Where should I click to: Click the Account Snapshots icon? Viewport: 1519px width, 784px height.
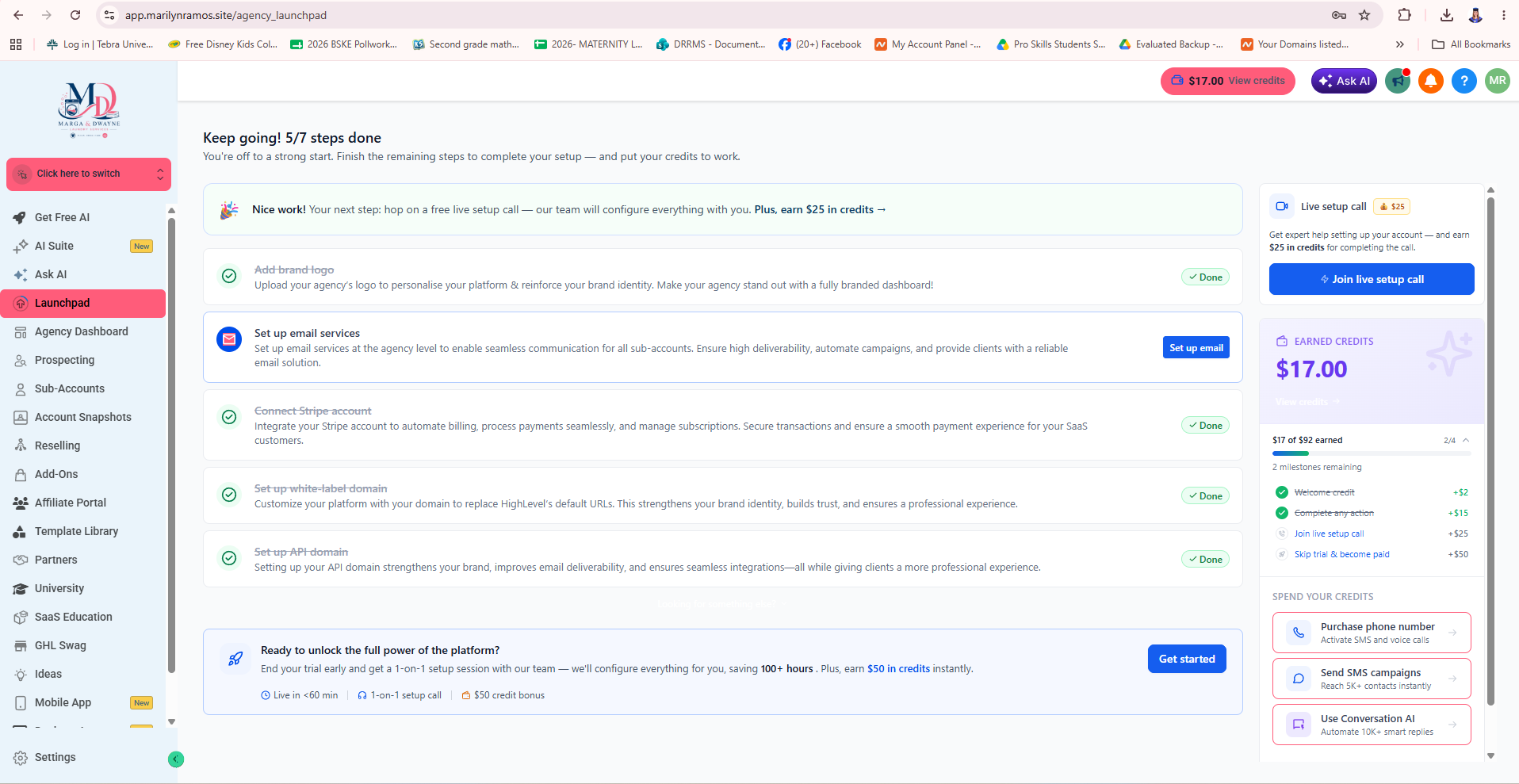(x=21, y=417)
